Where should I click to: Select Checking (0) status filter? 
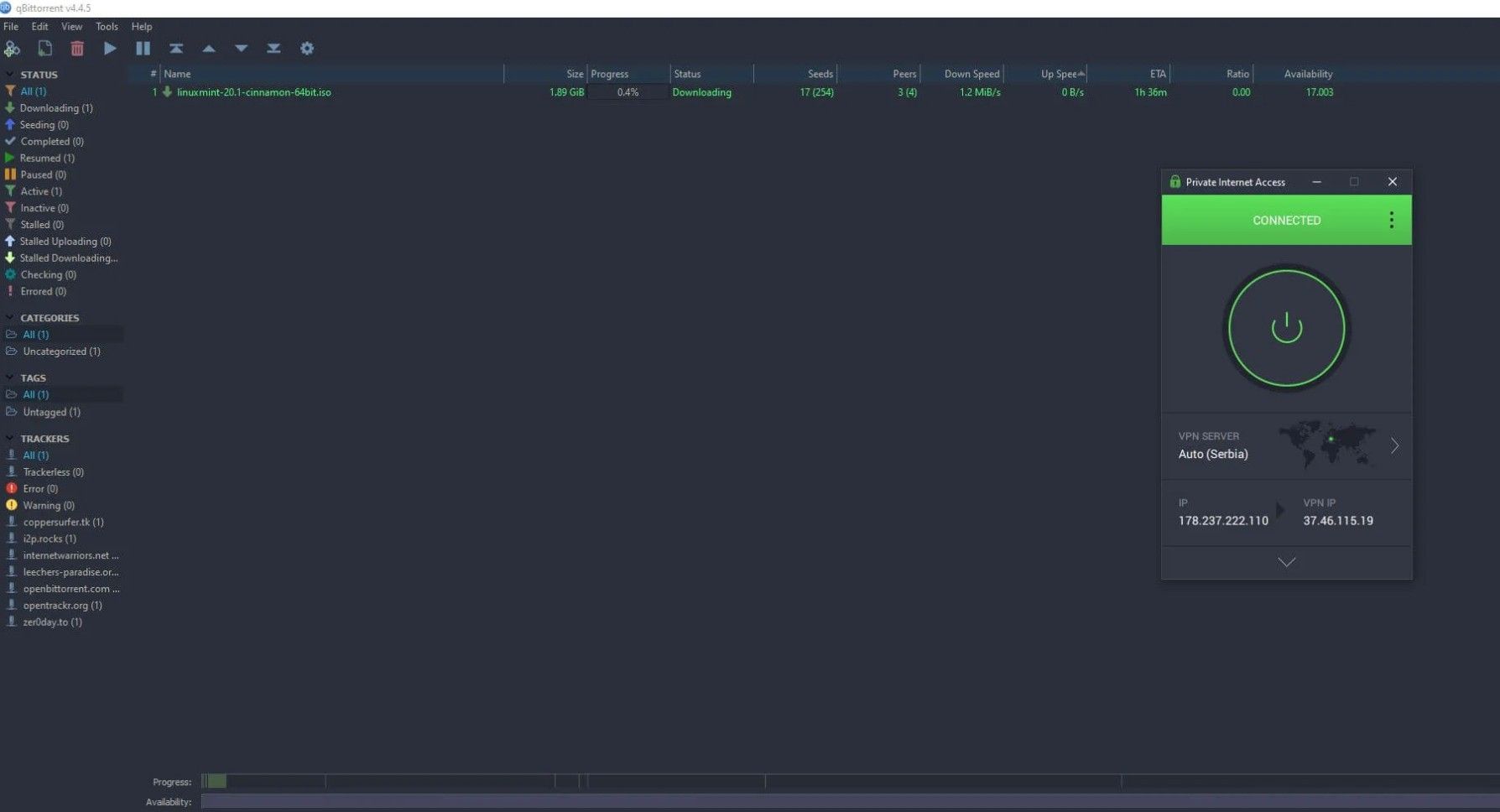(47, 275)
